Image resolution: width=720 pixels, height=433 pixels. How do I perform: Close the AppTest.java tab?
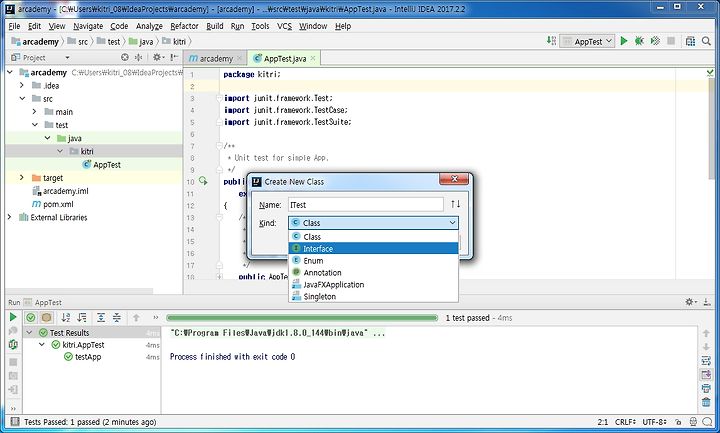[313, 58]
